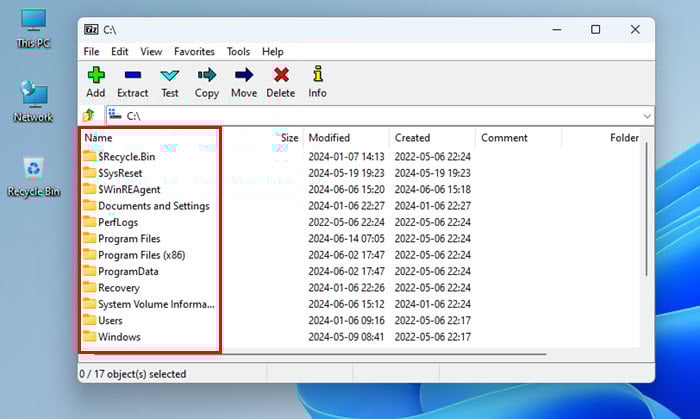Click status bar 0 / 17 object(s) selected
Image resolution: width=700 pixels, height=419 pixels.
[133, 374]
